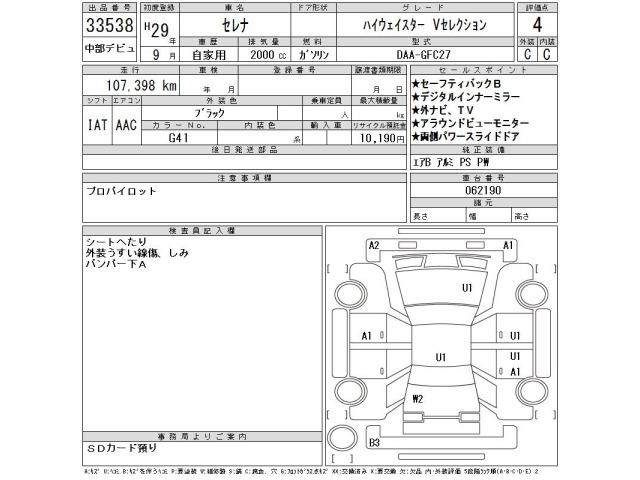Click the lot number 33538
This screenshot has width=640, height=480.
click(x=109, y=25)
